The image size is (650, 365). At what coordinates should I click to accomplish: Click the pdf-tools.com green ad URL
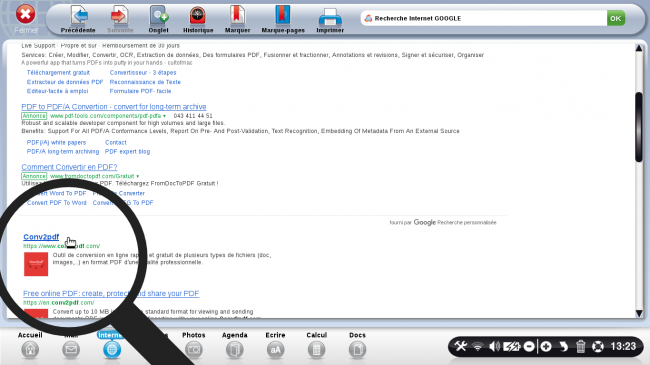tap(105, 116)
